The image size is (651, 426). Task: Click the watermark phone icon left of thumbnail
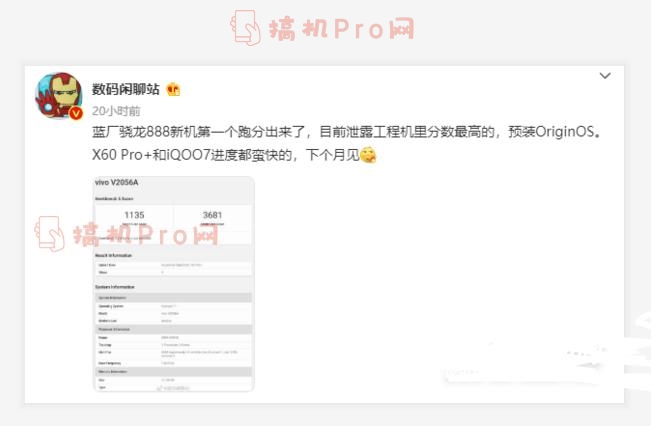pos(49,234)
